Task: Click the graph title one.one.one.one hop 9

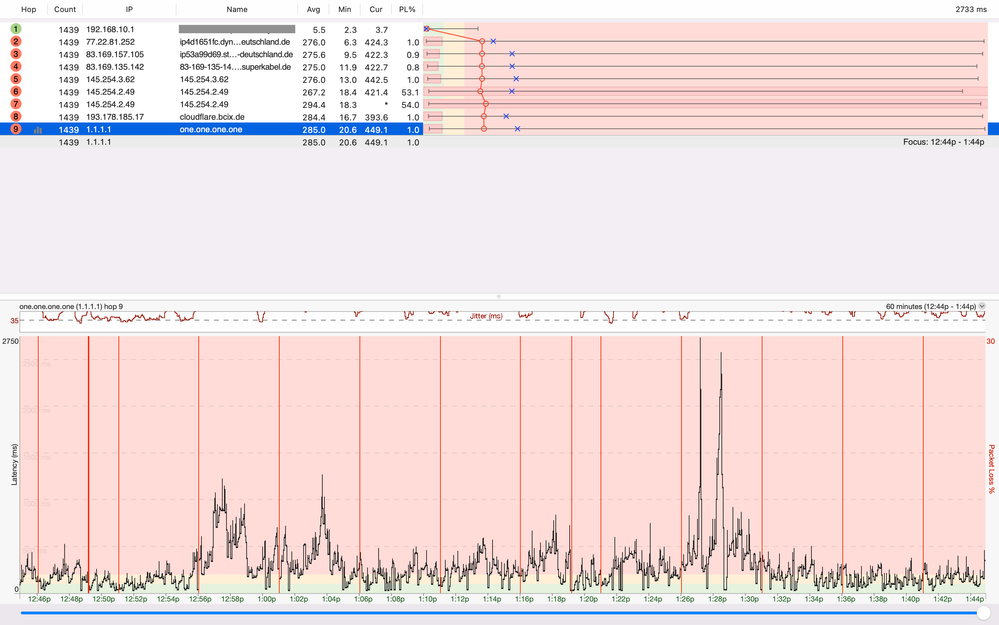Action: point(71,306)
